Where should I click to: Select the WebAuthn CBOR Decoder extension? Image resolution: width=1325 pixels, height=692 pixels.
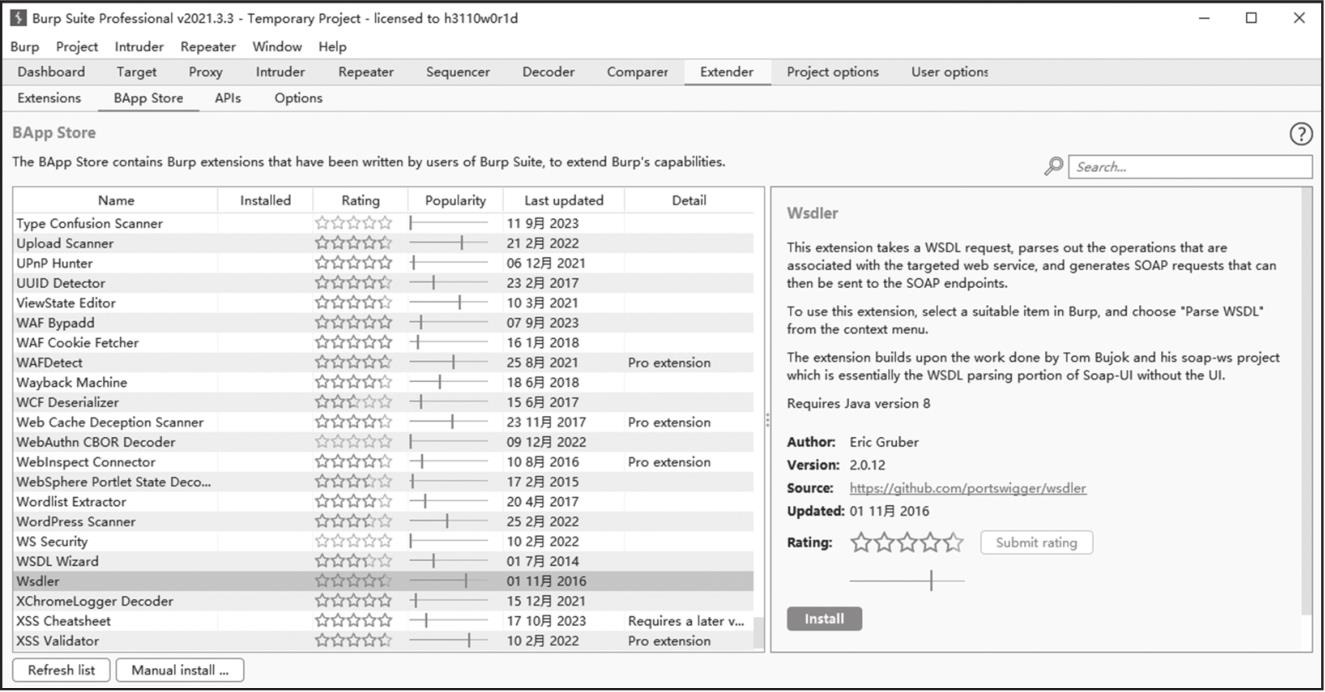383,442
